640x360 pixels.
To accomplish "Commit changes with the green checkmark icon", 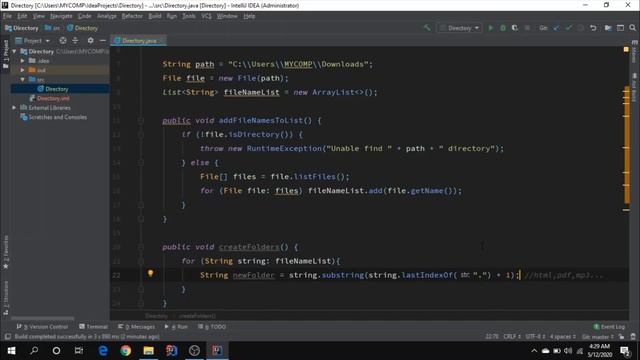I will (x=568, y=28).
